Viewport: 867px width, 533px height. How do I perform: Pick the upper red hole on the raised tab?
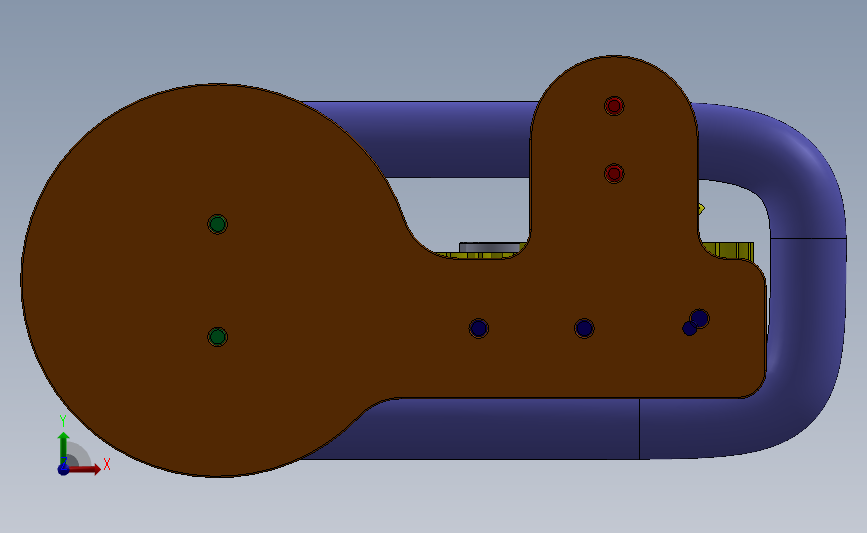click(x=614, y=106)
